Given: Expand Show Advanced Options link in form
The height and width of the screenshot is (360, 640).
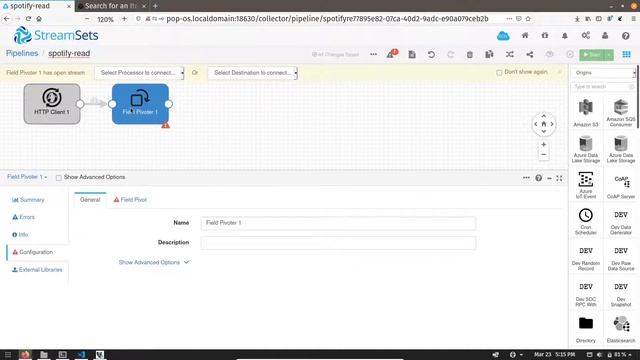Looking at the screenshot, I should [153, 262].
